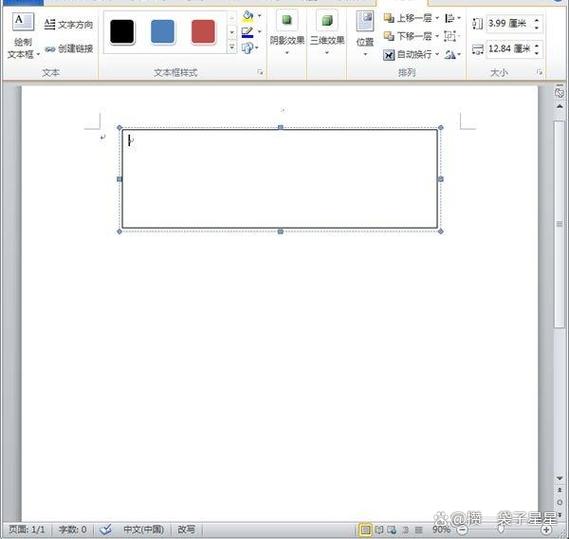
Task: Open the 自动换行 dropdown arrow
Action: pyautogui.click(x=437, y=54)
